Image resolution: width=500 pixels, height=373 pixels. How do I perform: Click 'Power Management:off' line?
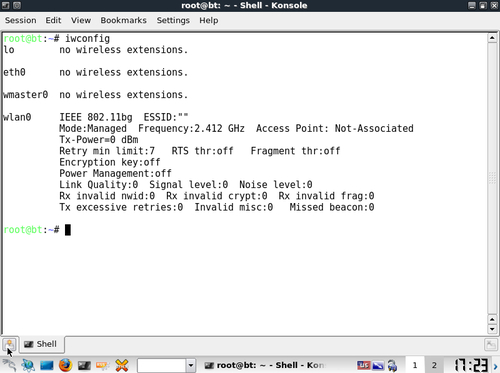pyautogui.click(x=115, y=174)
